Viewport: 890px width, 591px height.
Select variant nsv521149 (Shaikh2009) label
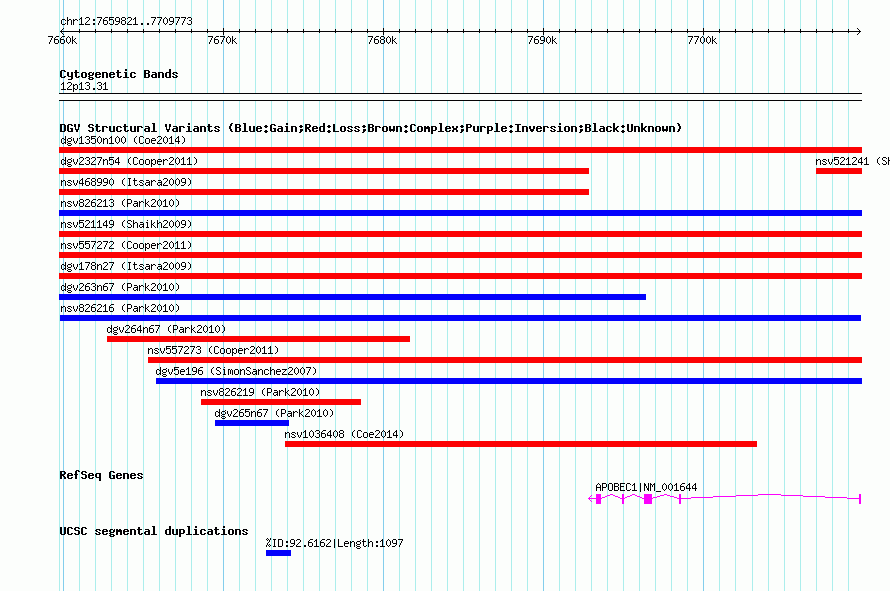126,224
